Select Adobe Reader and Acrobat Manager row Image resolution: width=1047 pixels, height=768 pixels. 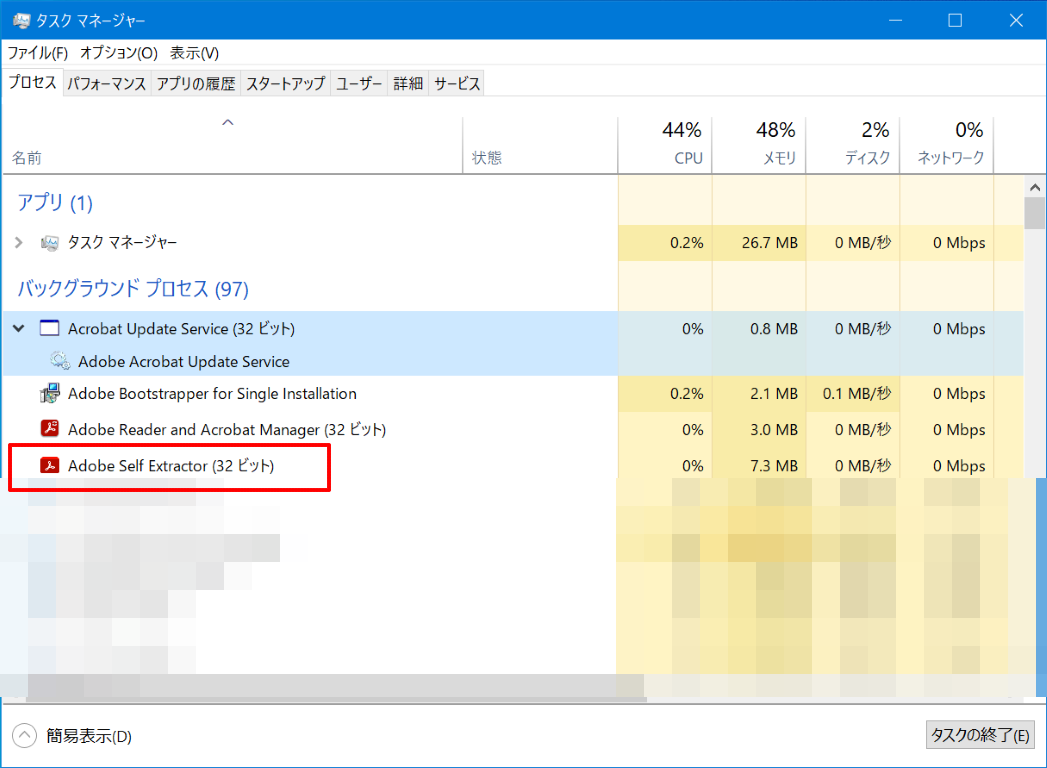click(513, 429)
